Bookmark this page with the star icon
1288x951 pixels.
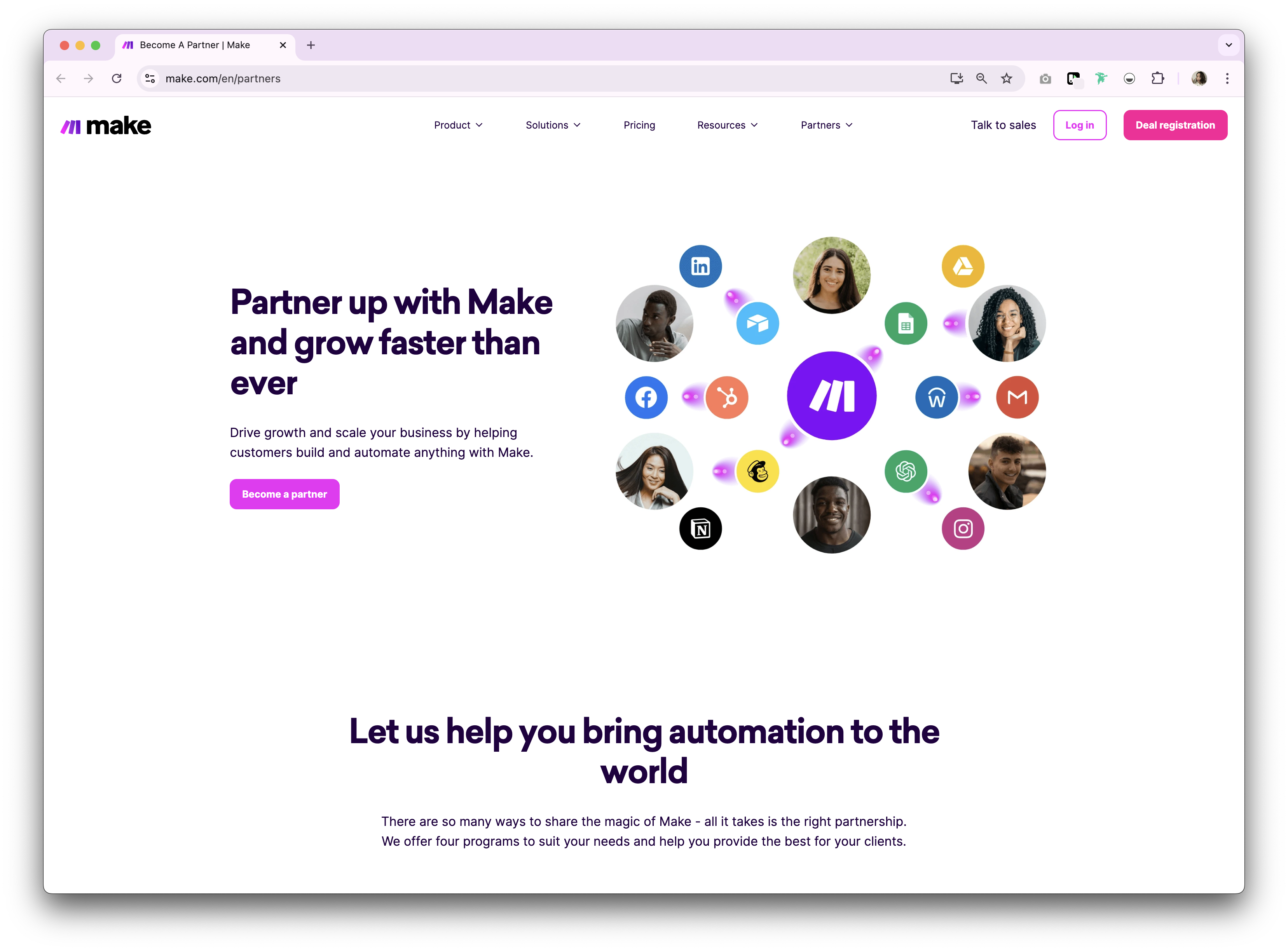(1007, 78)
